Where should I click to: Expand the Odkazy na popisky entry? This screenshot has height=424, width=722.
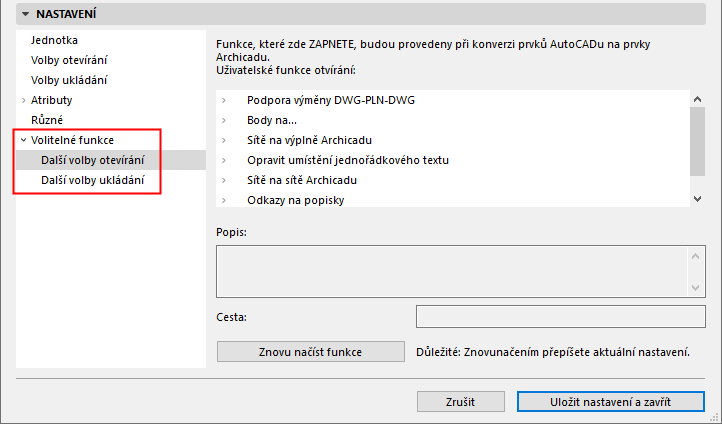pyautogui.click(x=225, y=200)
